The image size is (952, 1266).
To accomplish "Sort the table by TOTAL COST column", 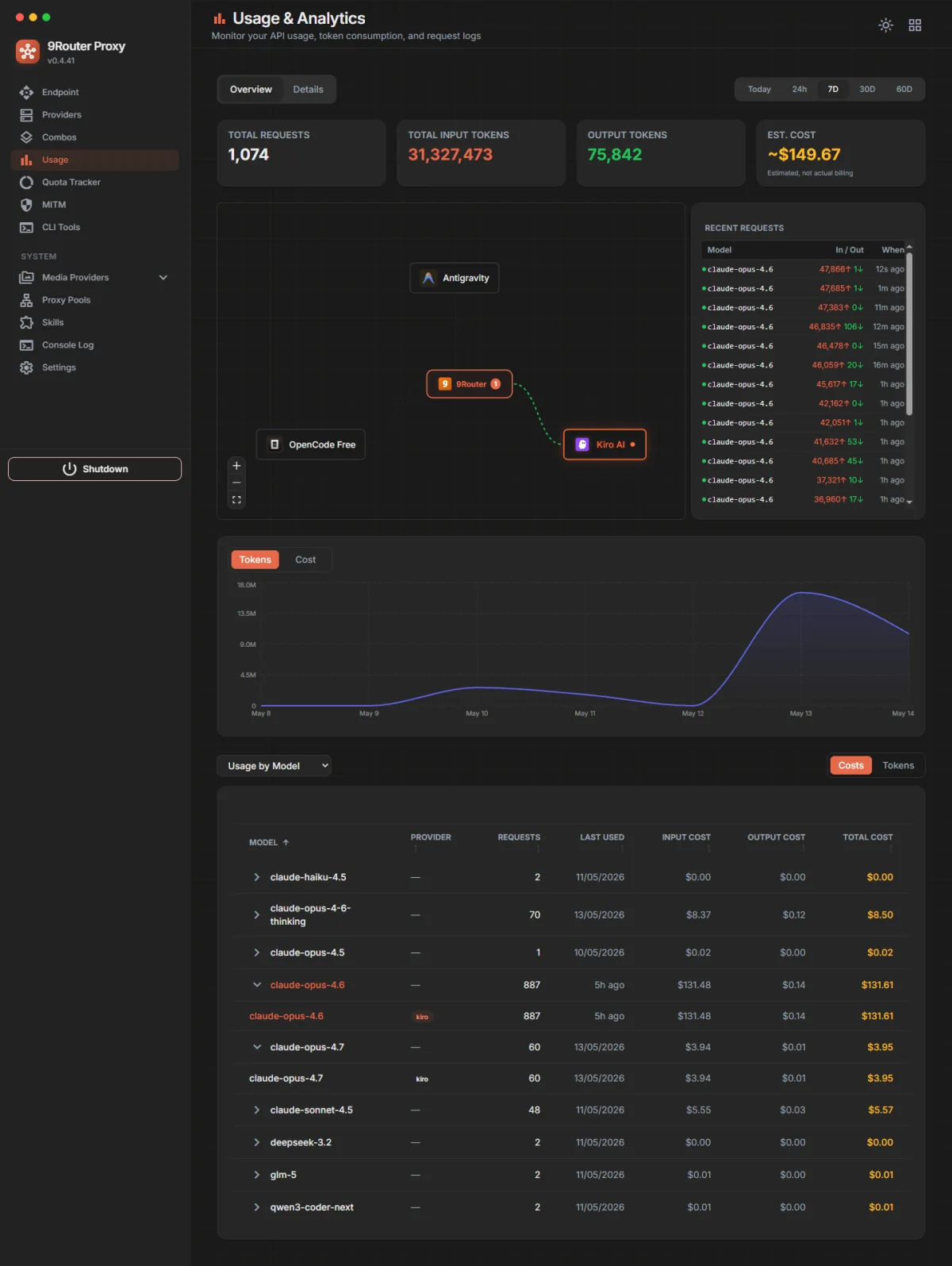I will [x=868, y=837].
